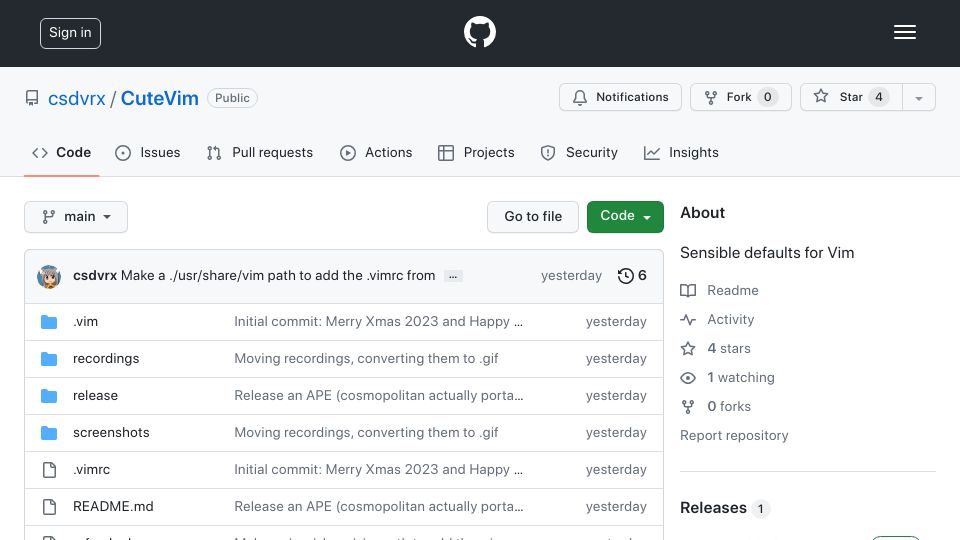
Task: Open the README.md file
Action: pyautogui.click(x=113, y=506)
